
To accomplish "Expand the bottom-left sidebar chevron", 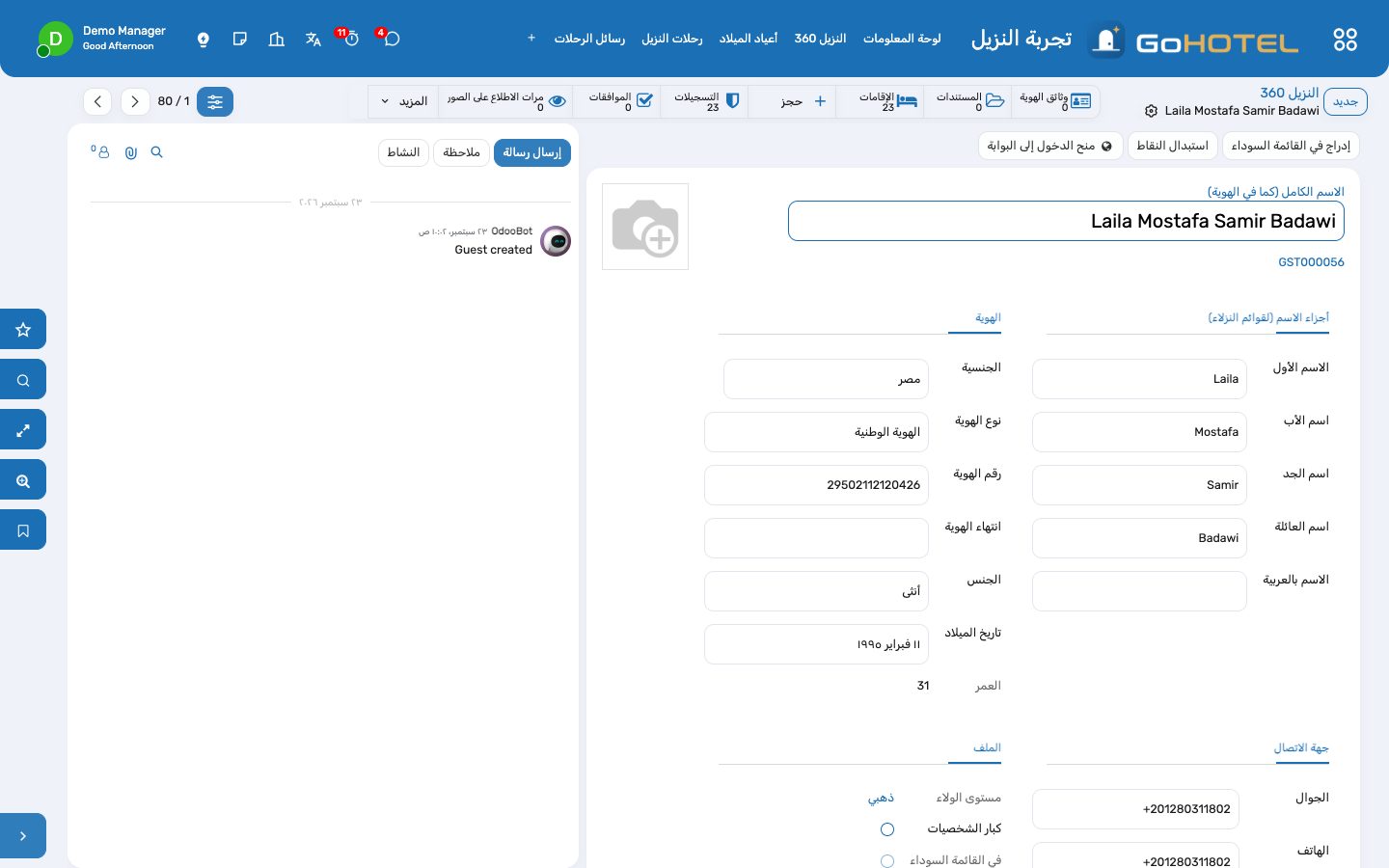I will coord(23,836).
